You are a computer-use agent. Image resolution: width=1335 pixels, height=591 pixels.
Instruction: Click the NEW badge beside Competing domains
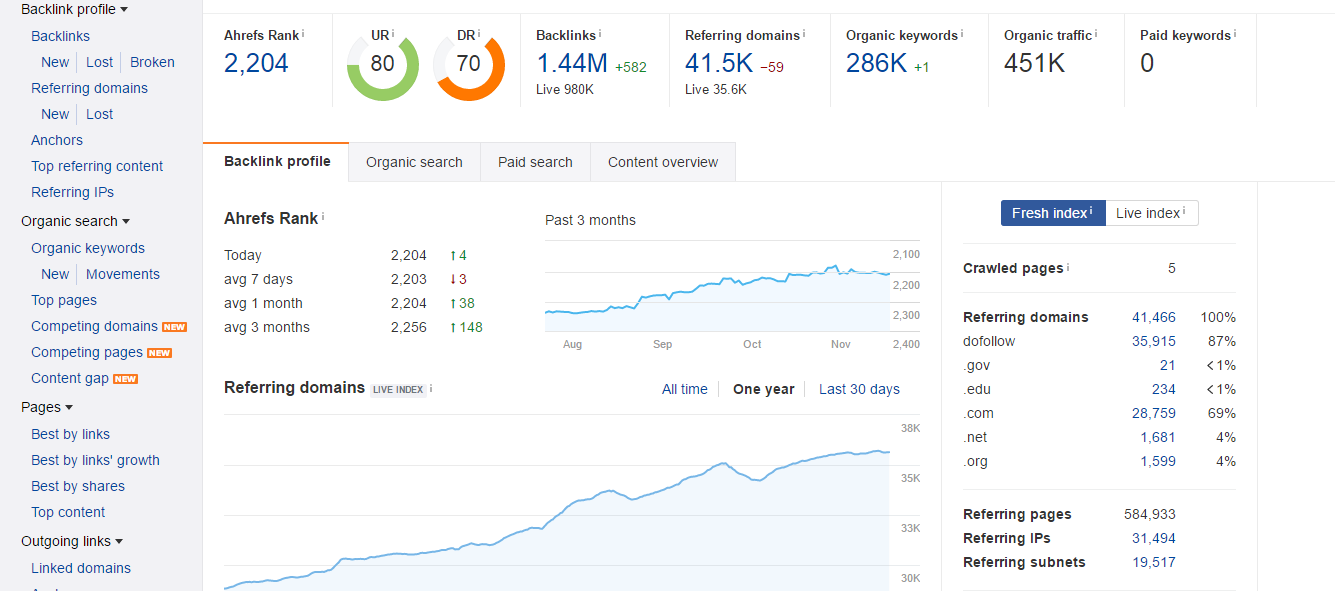pyautogui.click(x=175, y=327)
